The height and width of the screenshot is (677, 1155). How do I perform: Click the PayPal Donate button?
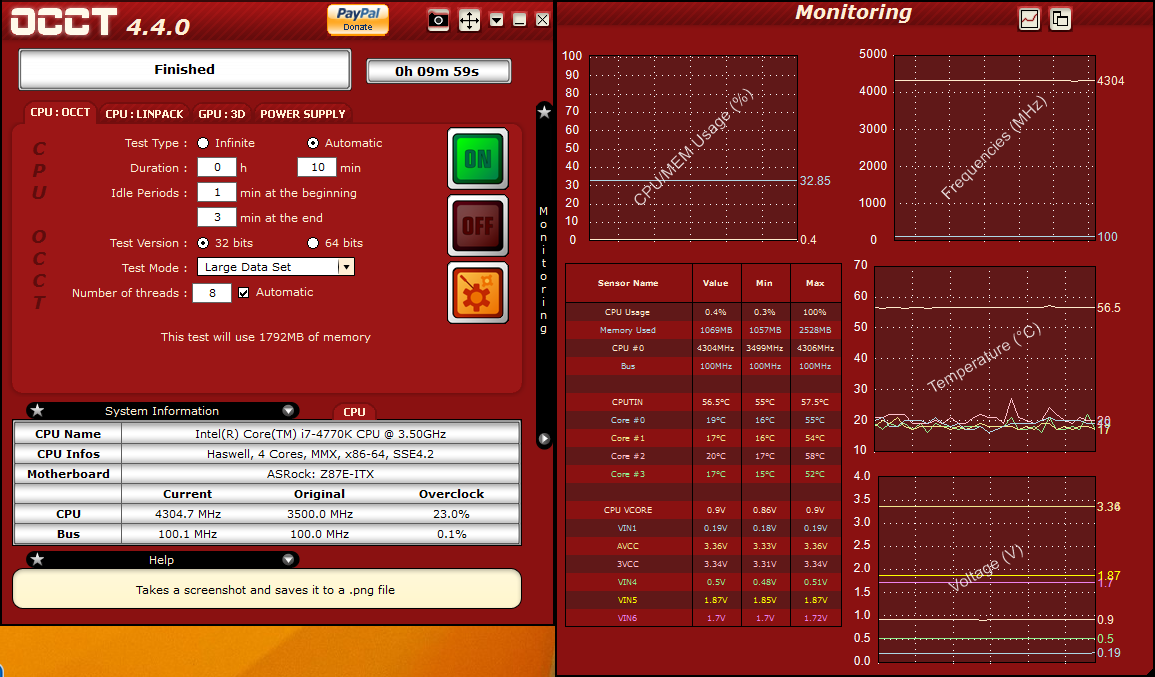click(358, 19)
